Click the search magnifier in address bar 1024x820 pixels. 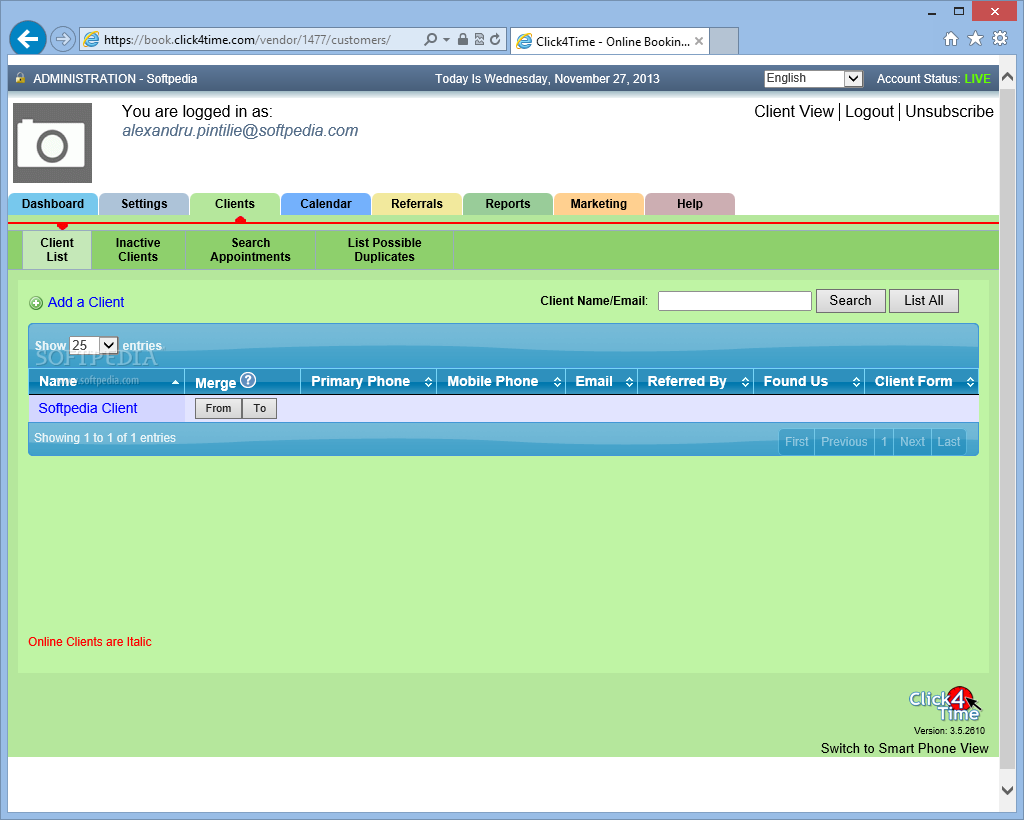tap(430, 39)
